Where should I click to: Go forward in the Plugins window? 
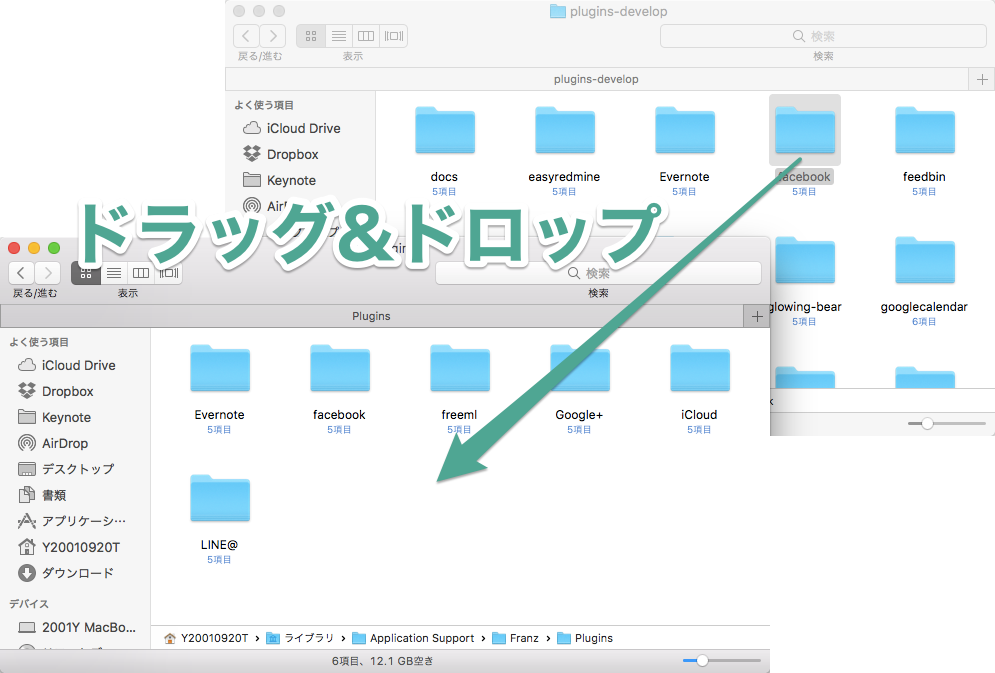coord(48,273)
